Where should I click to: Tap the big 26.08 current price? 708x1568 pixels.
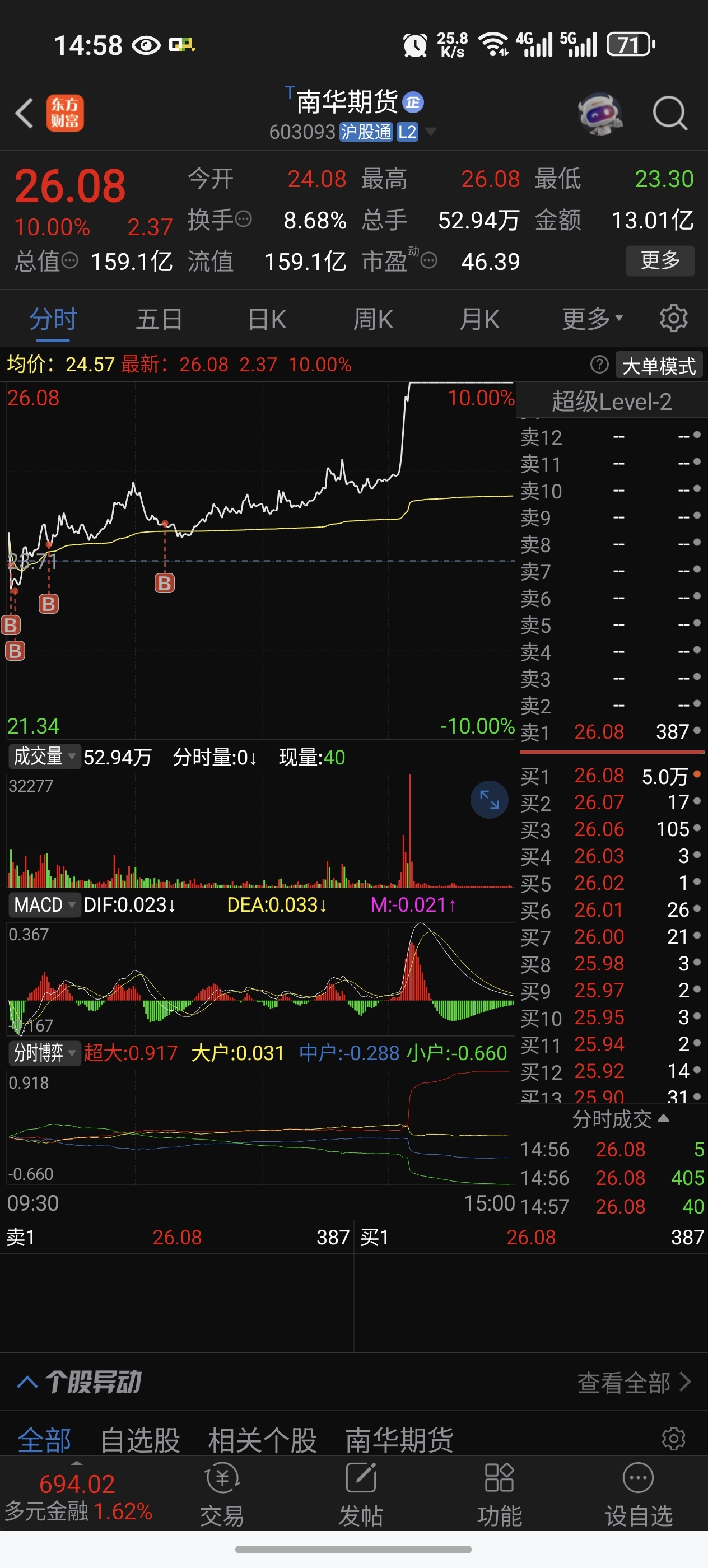pos(70,186)
